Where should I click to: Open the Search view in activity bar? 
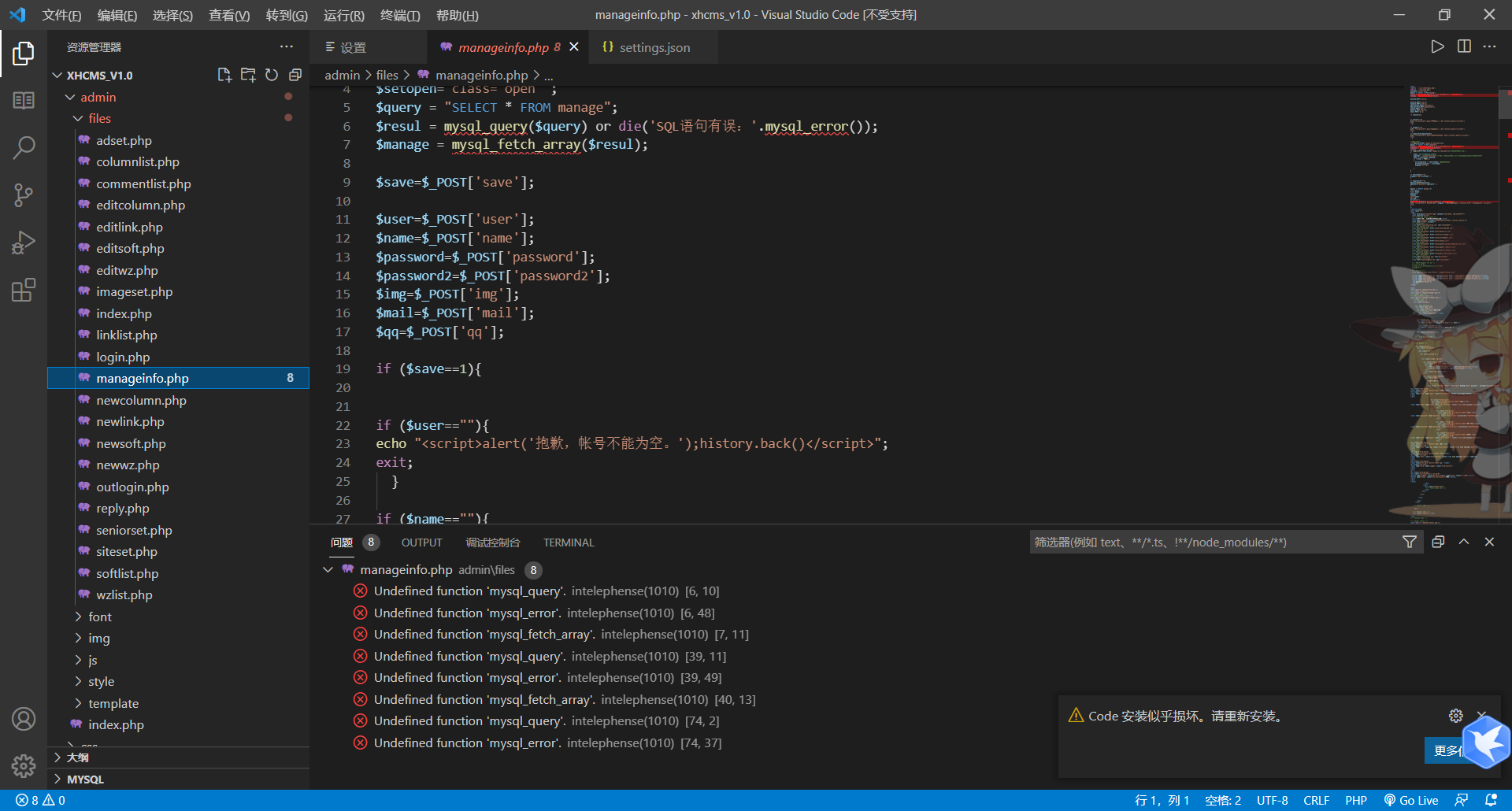[x=24, y=147]
